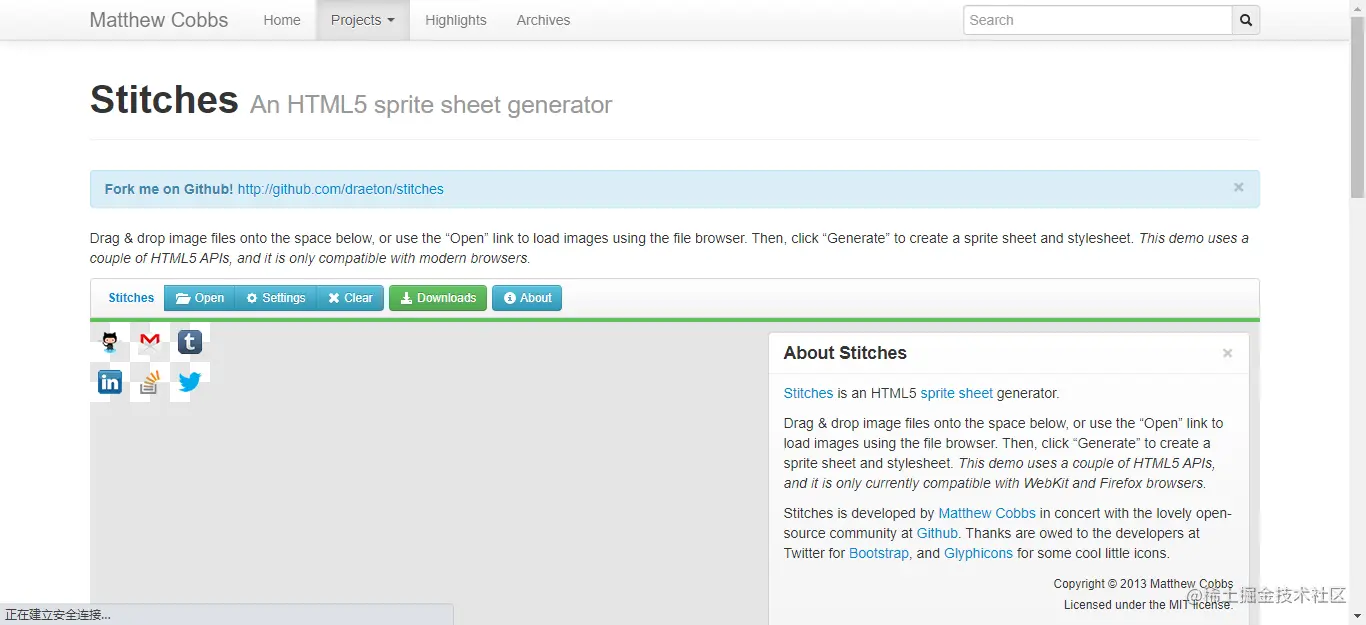
Task: Open the Glyphicons link
Action: (978, 553)
